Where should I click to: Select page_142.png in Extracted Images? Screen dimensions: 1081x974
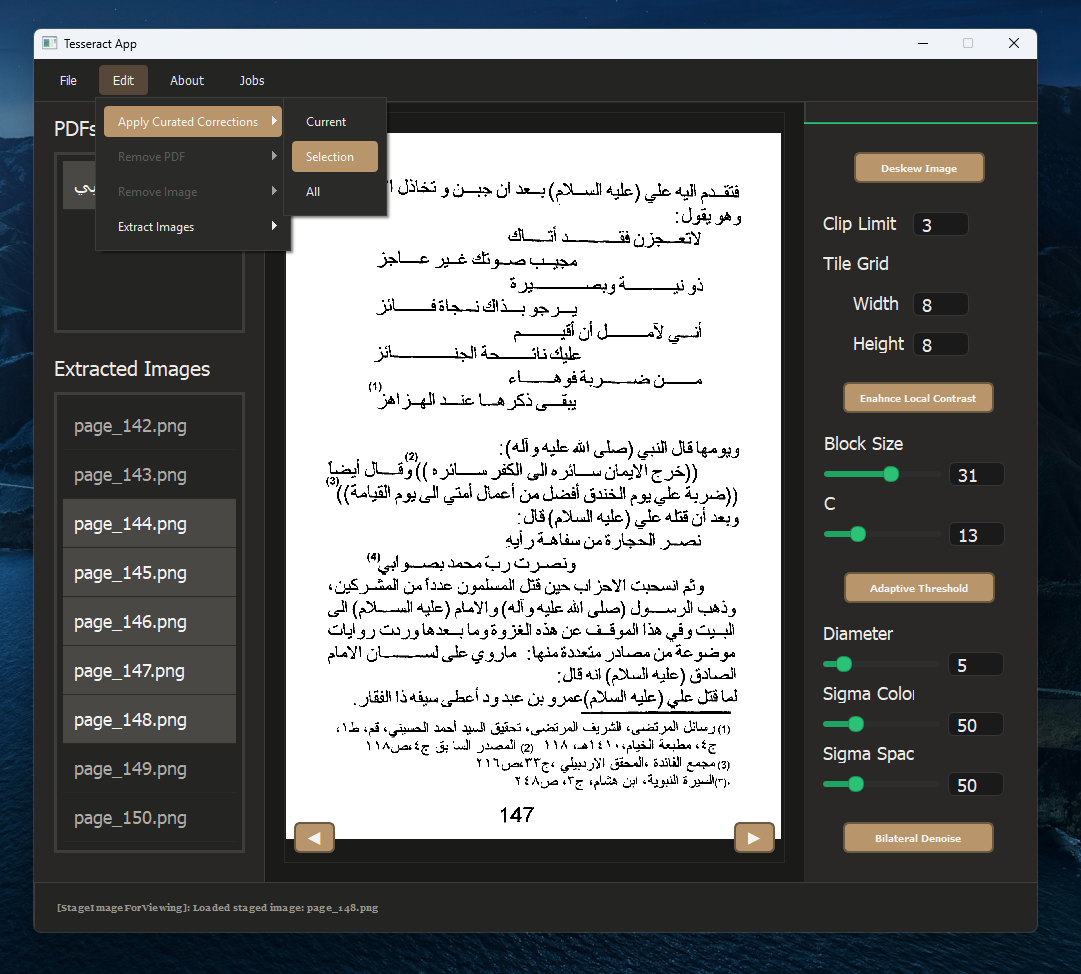point(149,426)
